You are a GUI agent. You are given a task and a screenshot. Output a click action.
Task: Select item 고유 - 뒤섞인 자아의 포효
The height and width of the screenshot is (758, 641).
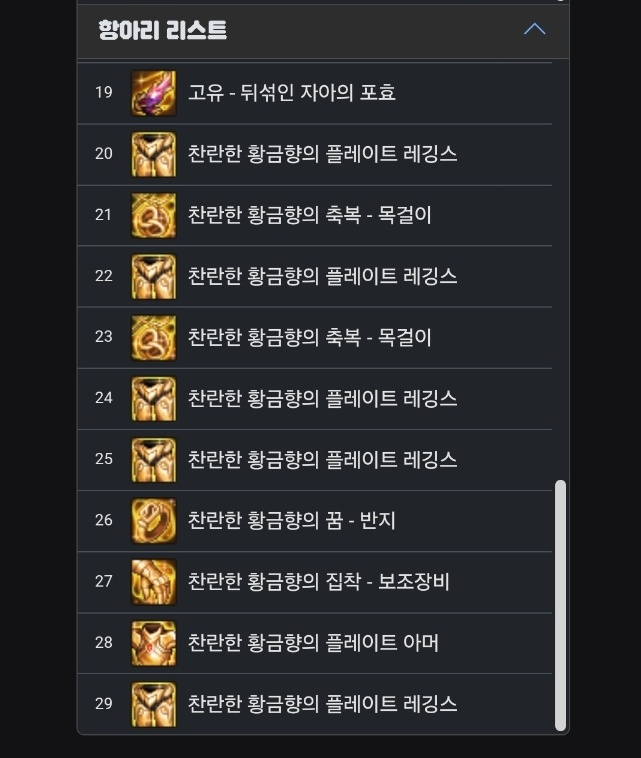pyautogui.click(x=291, y=92)
